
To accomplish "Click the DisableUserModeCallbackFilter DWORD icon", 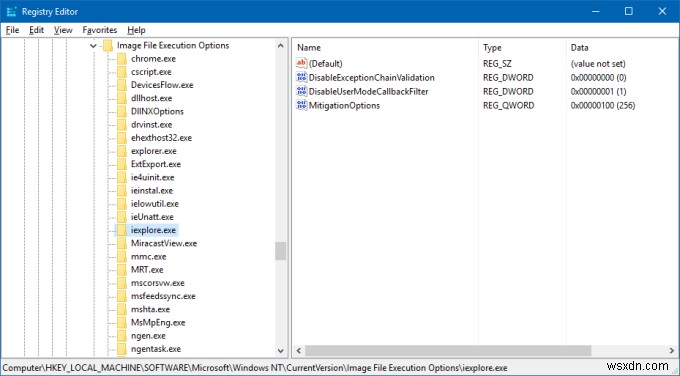I will (301, 91).
